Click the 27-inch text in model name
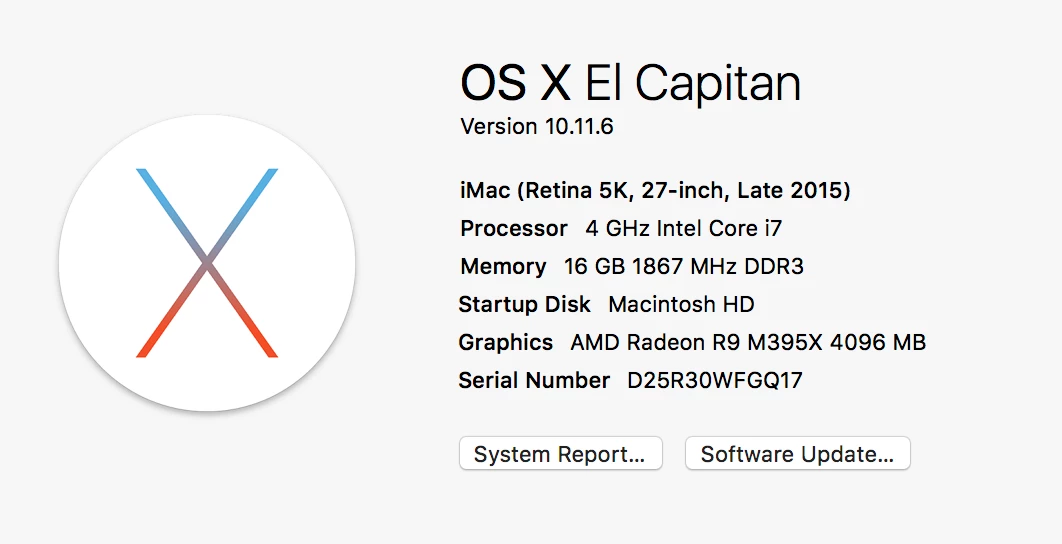Viewport: 1062px width, 544px height. click(x=685, y=191)
